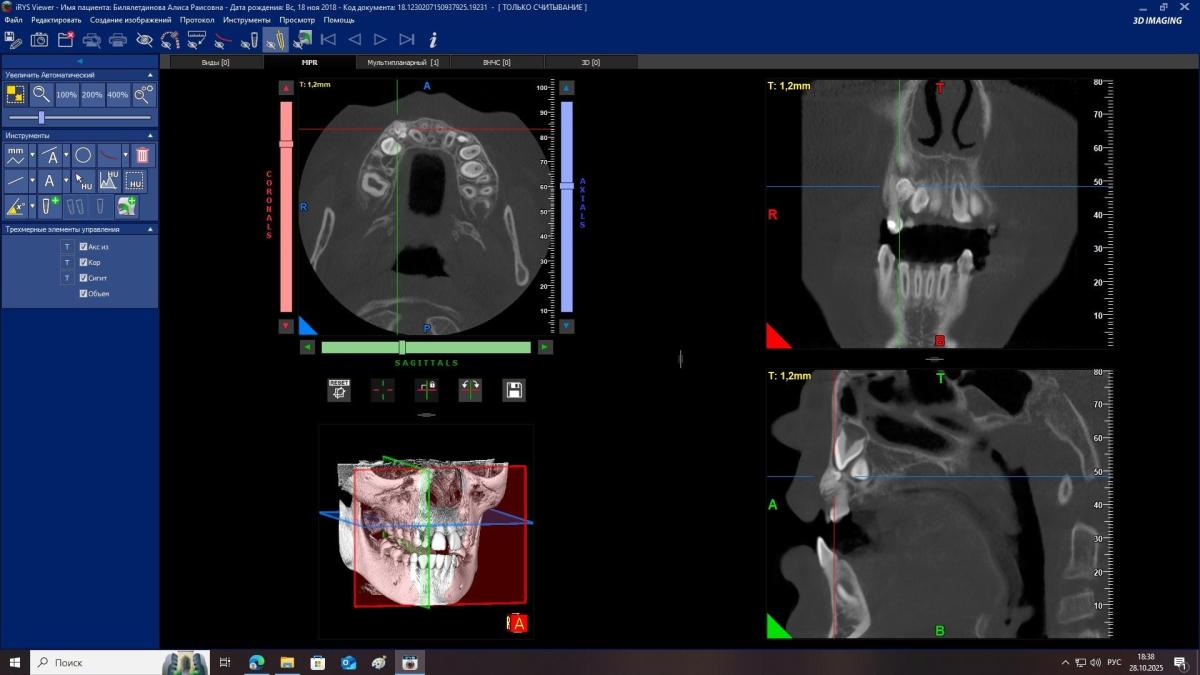Collapse the 'Инструменты' panel section
The height and width of the screenshot is (675, 1200).
pos(150,135)
